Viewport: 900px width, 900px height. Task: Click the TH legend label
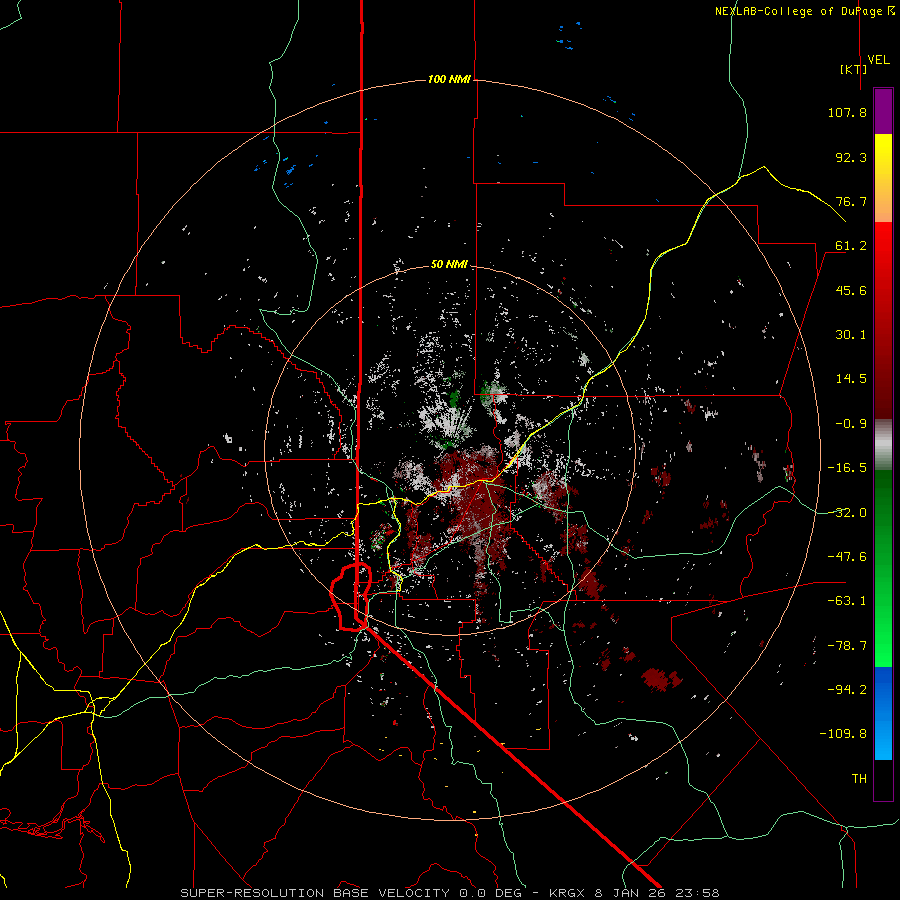(859, 779)
